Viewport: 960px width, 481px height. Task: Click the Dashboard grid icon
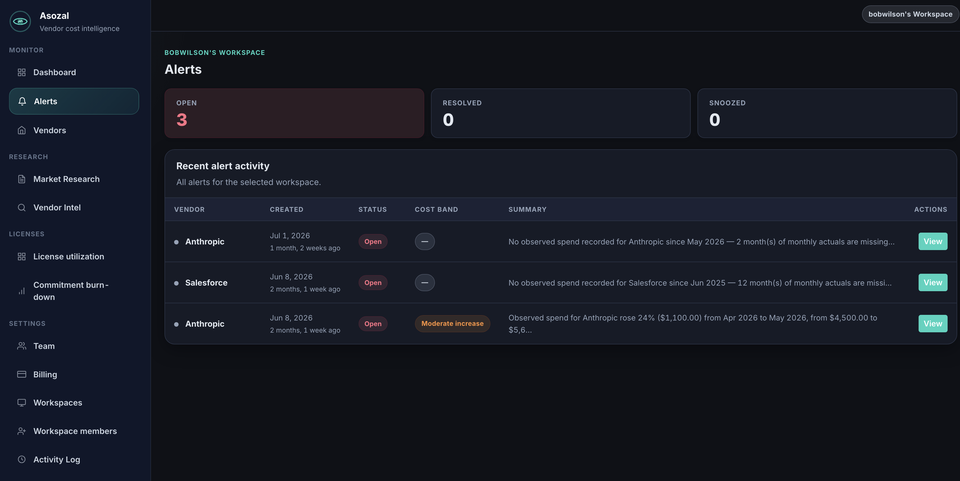coord(21,72)
